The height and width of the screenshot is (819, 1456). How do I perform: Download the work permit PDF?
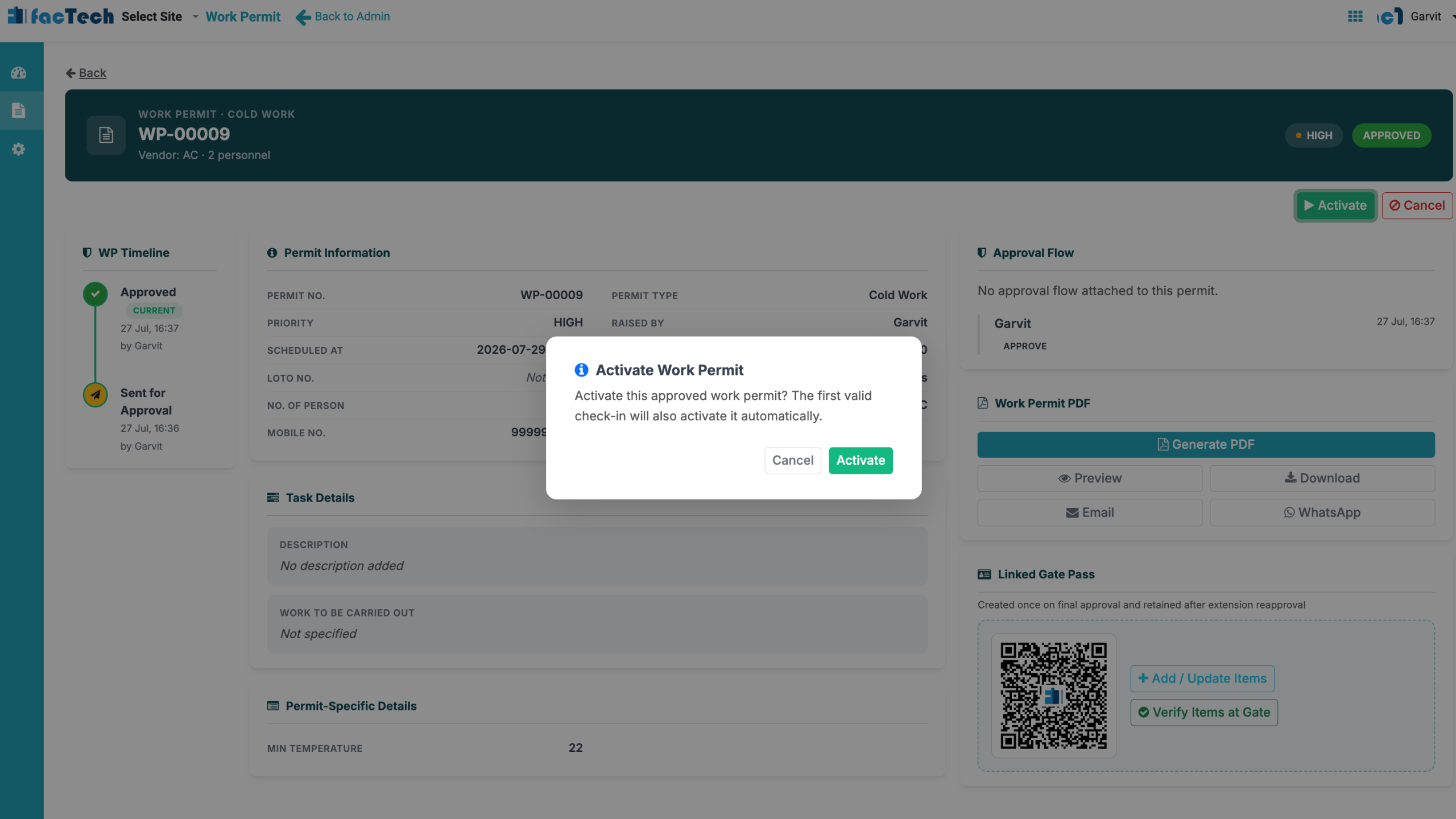1322,478
